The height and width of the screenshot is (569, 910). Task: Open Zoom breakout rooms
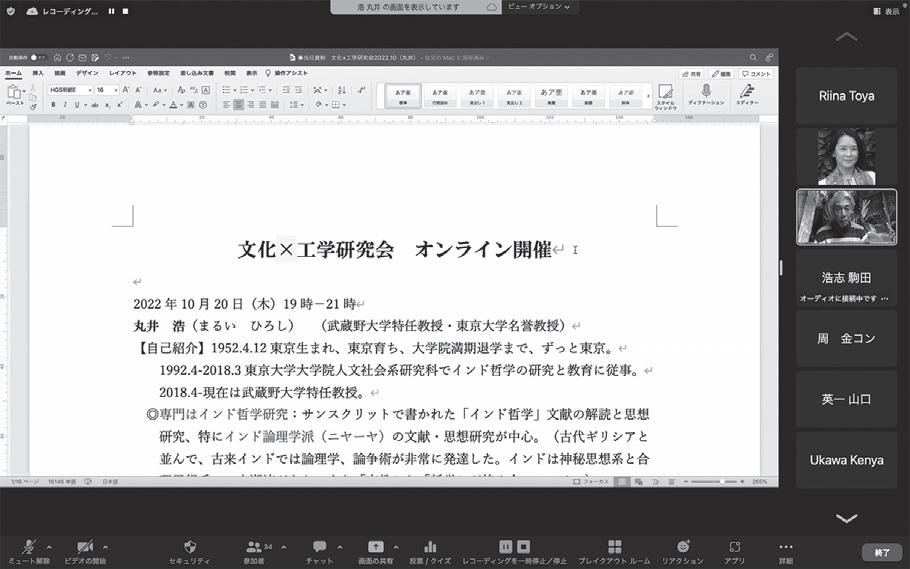(615, 551)
